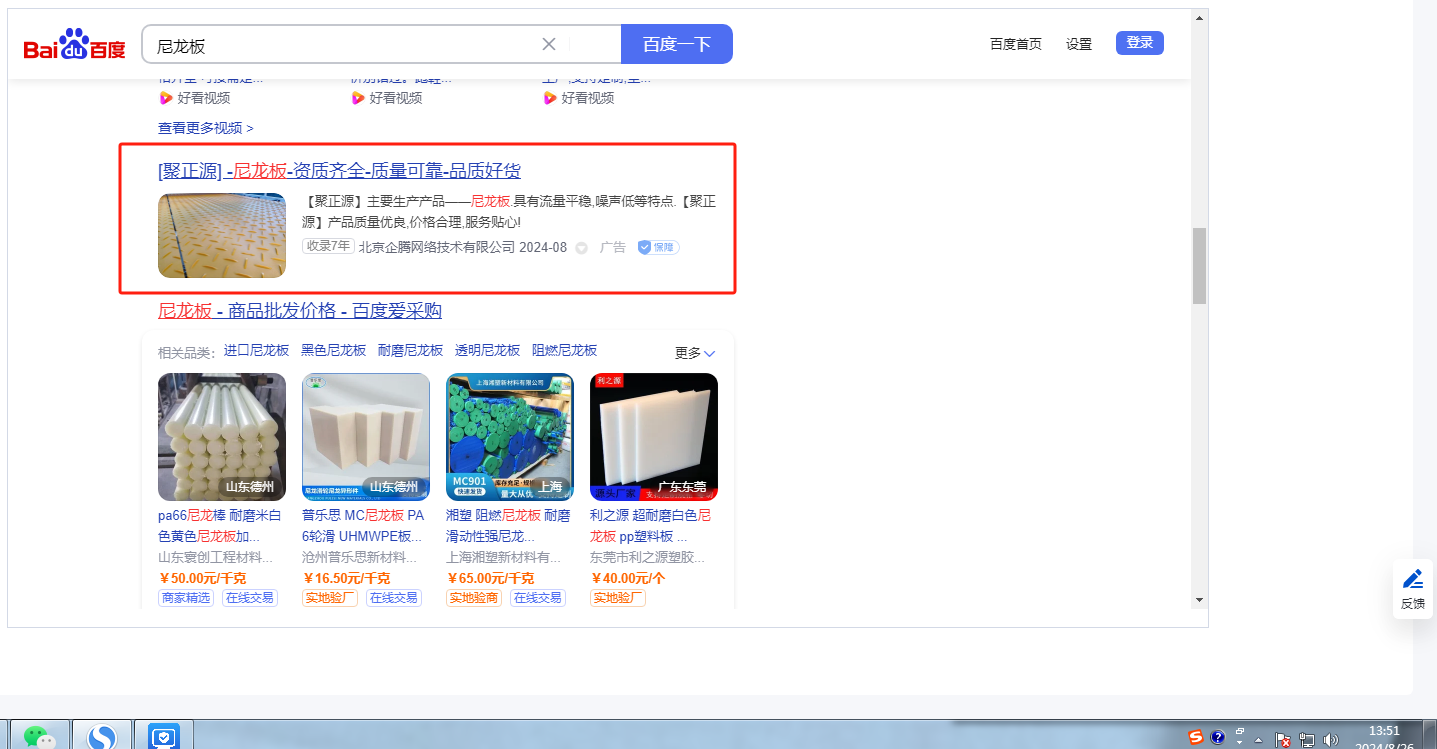Click seller name 上海湘塑新材料

pyautogui.click(x=504, y=557)
